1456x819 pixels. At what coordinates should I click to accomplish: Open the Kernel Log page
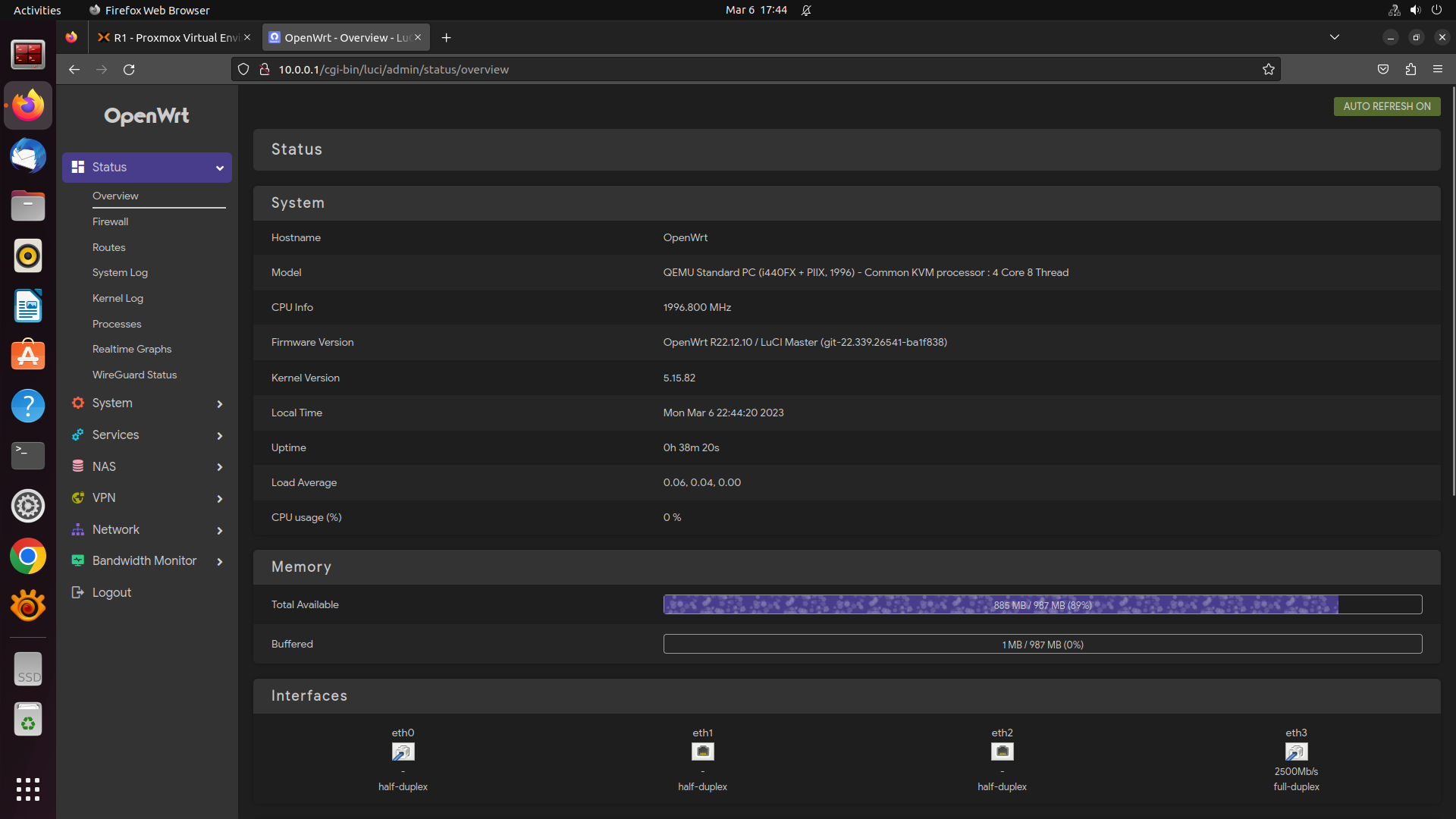pos(118,298)
